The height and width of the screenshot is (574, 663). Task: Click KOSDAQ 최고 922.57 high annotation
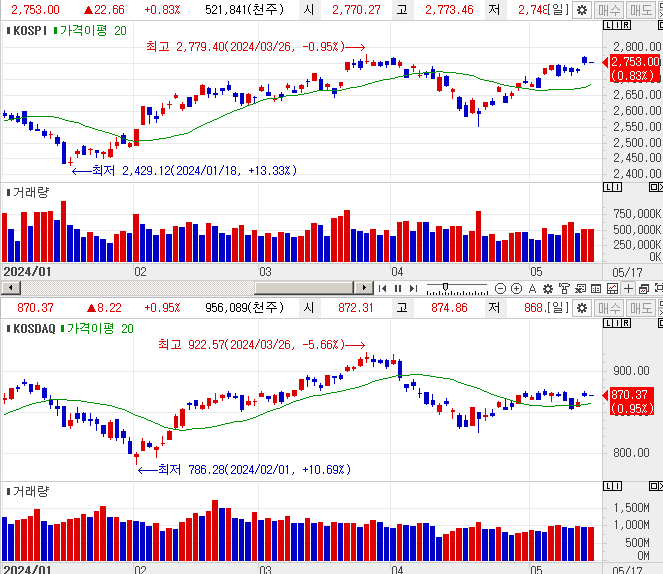261,345
